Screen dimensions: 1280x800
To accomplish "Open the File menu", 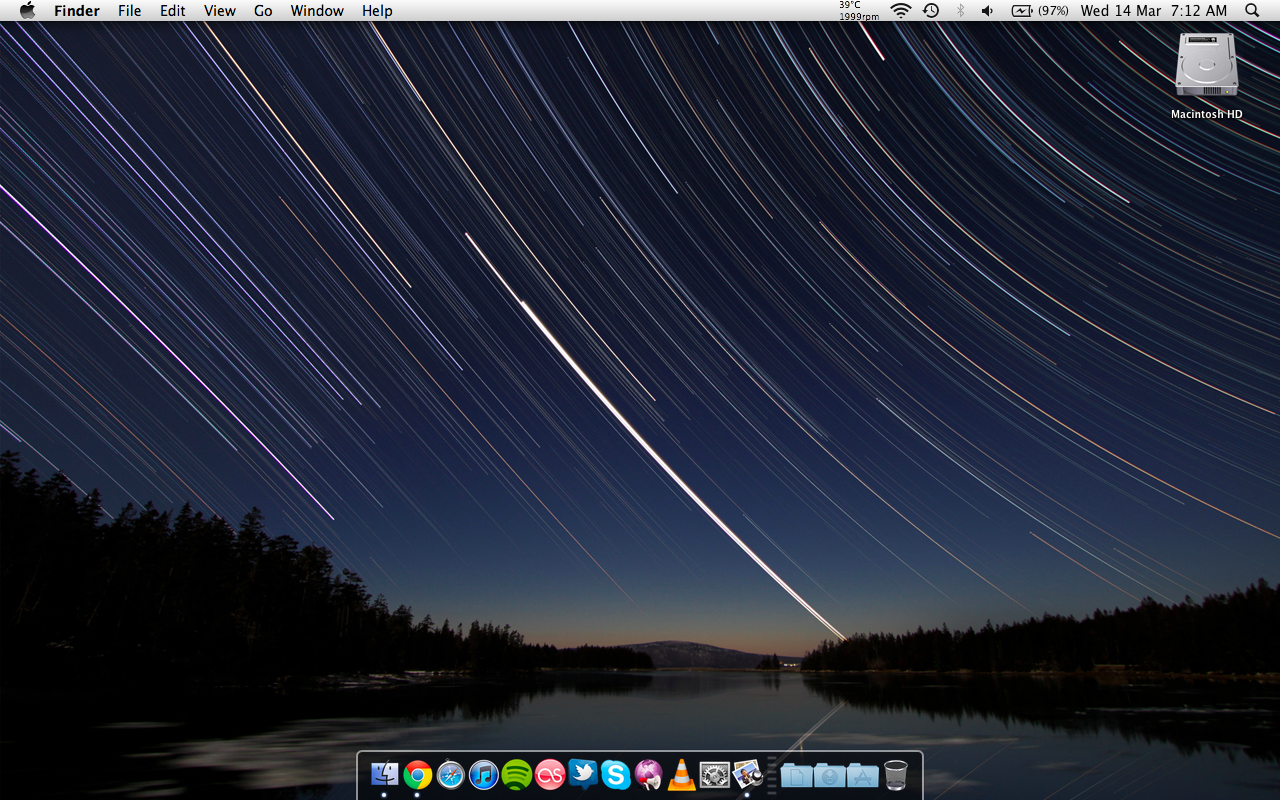I will (x=130, y=11).
